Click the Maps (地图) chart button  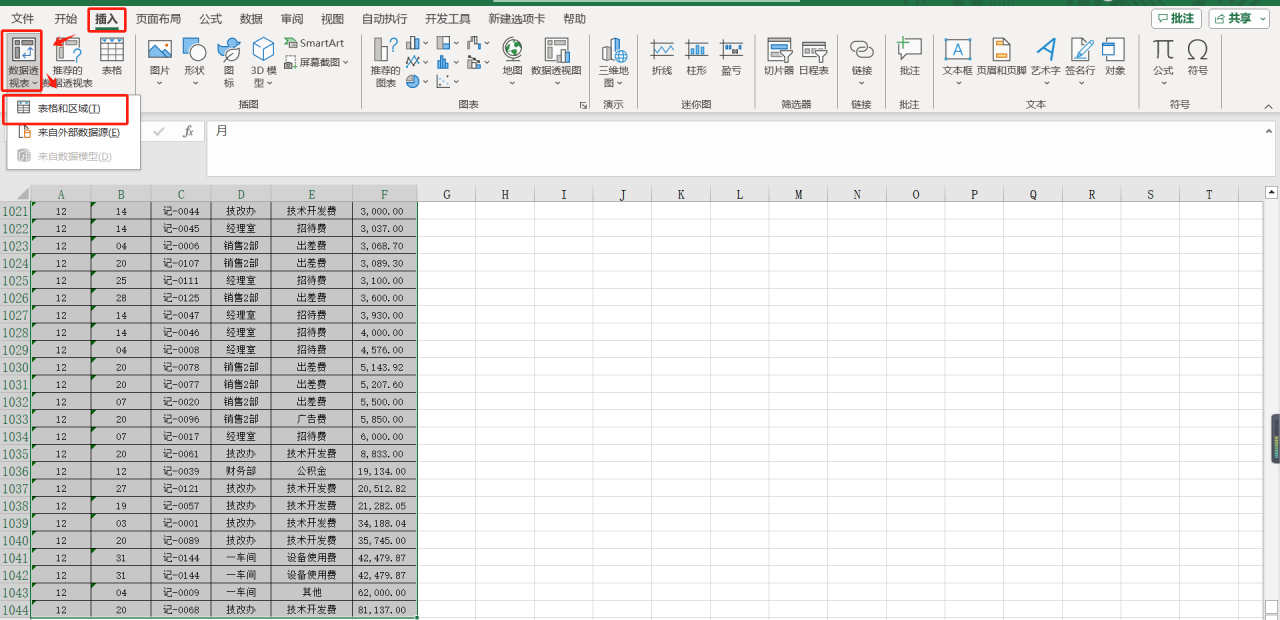pos(512,63)
